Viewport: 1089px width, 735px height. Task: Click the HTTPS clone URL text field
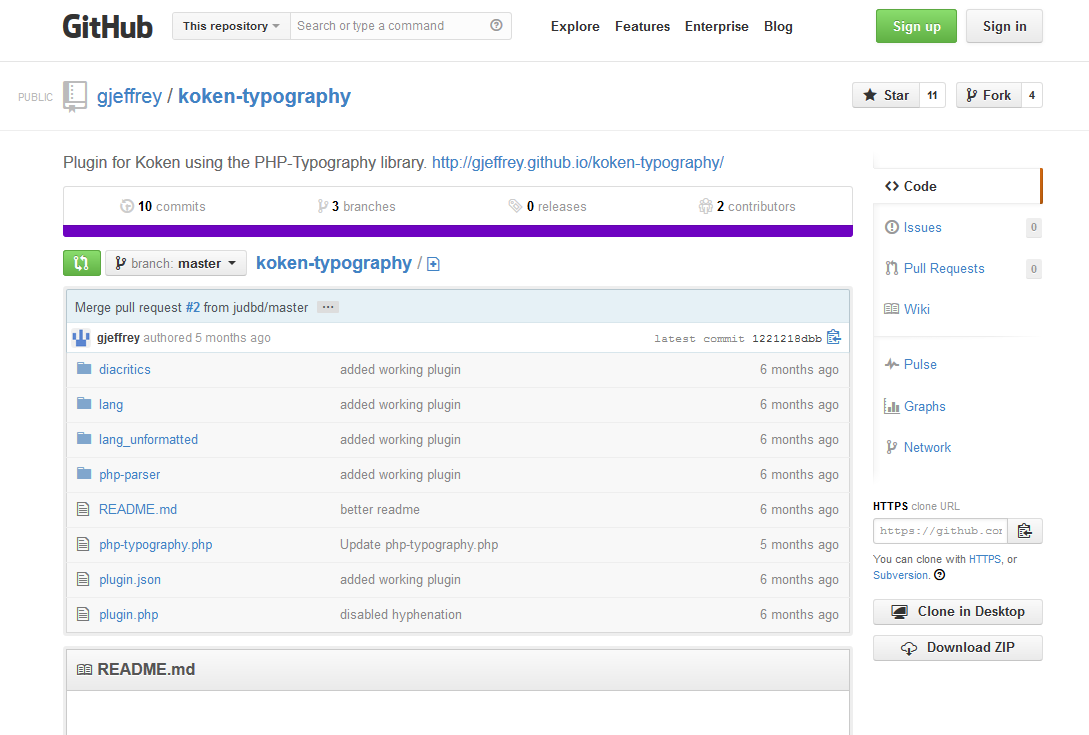pos(940,531)
